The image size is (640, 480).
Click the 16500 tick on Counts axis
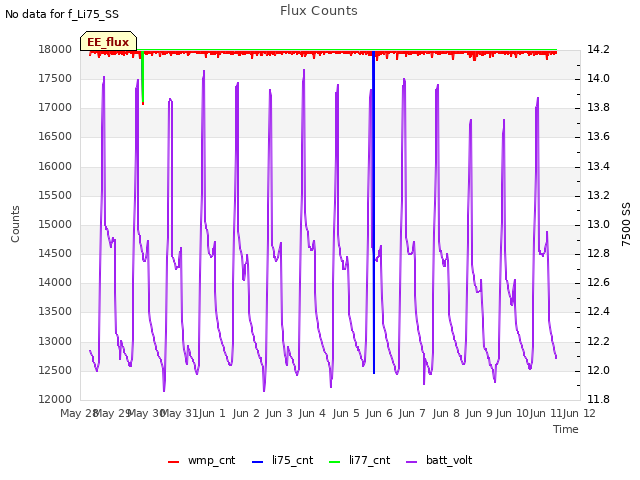tap(55, 137)
